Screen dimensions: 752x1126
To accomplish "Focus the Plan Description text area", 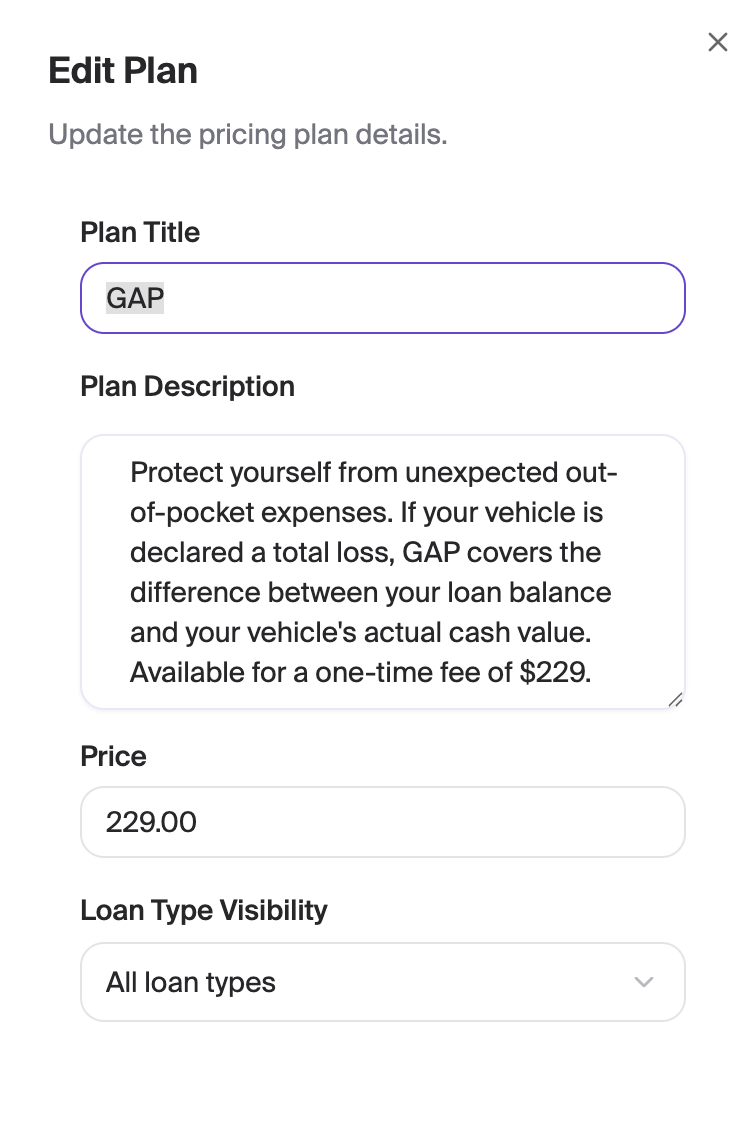I will [x=383, y=572].
